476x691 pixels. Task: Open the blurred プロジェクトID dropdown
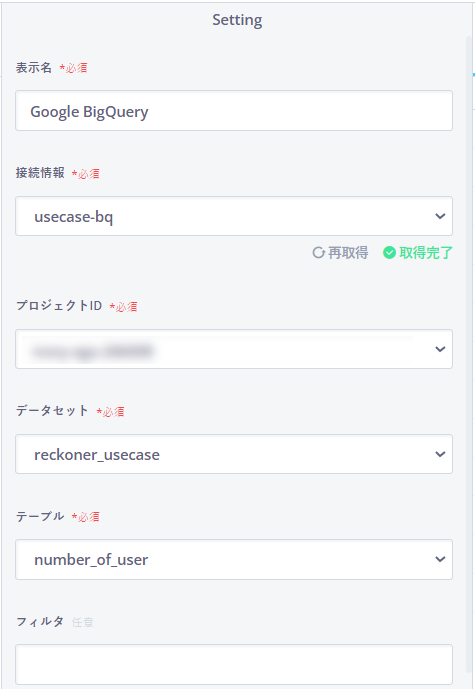234,349
